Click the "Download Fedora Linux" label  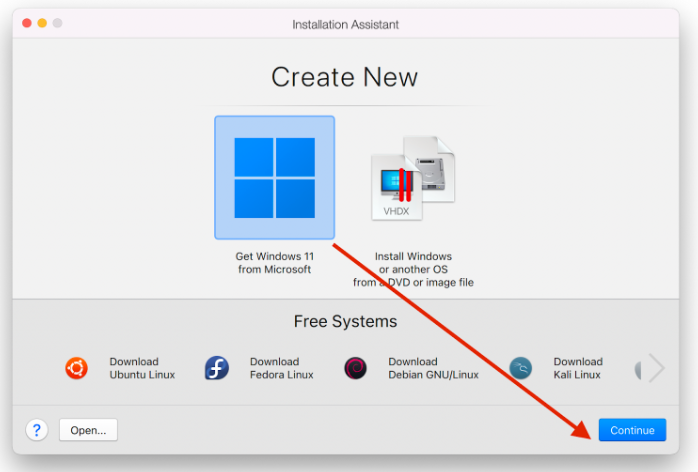pyautogui.click(x=281, y=368)
